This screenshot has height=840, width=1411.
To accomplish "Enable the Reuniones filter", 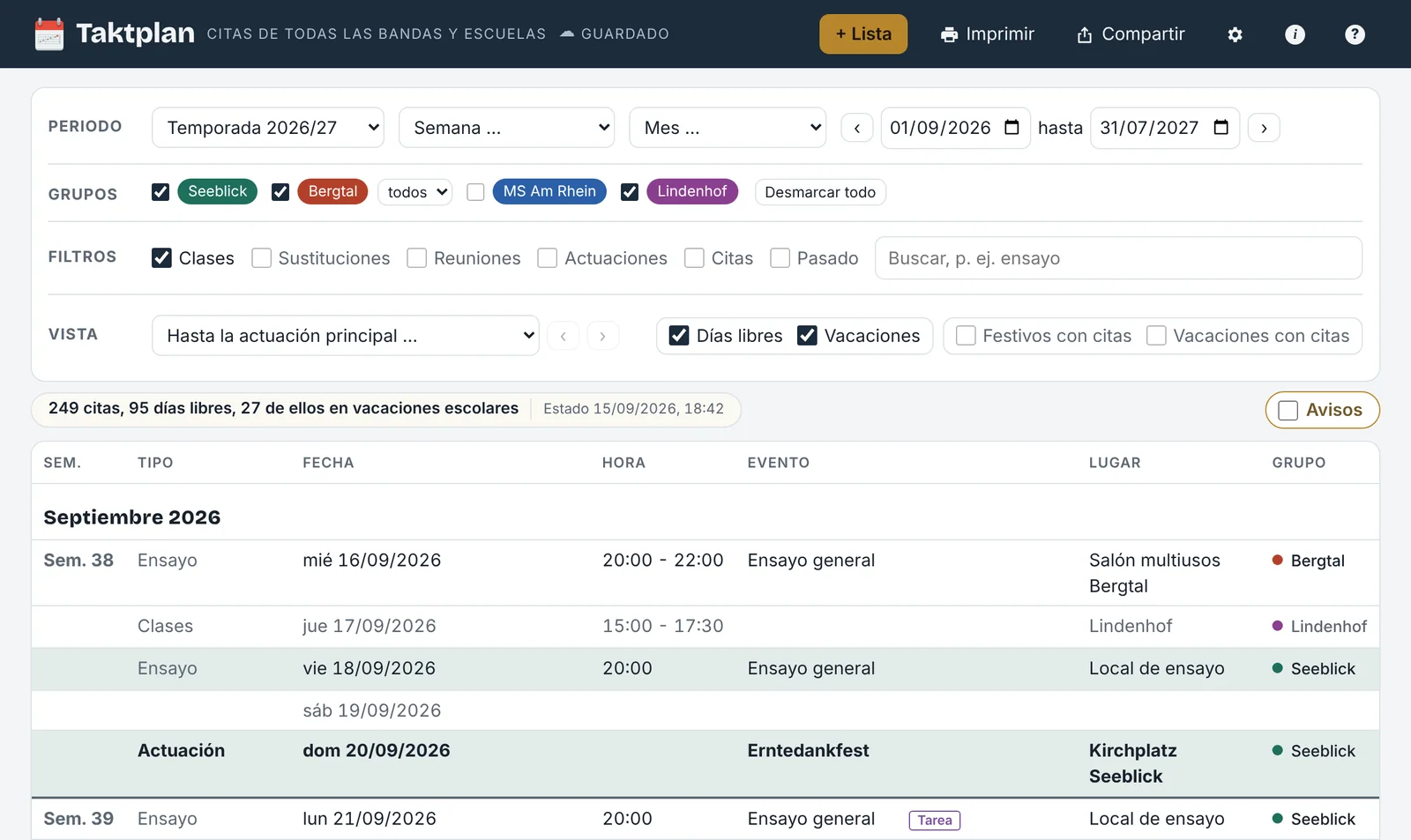I will pyautogui.click(x=416, y=258).
